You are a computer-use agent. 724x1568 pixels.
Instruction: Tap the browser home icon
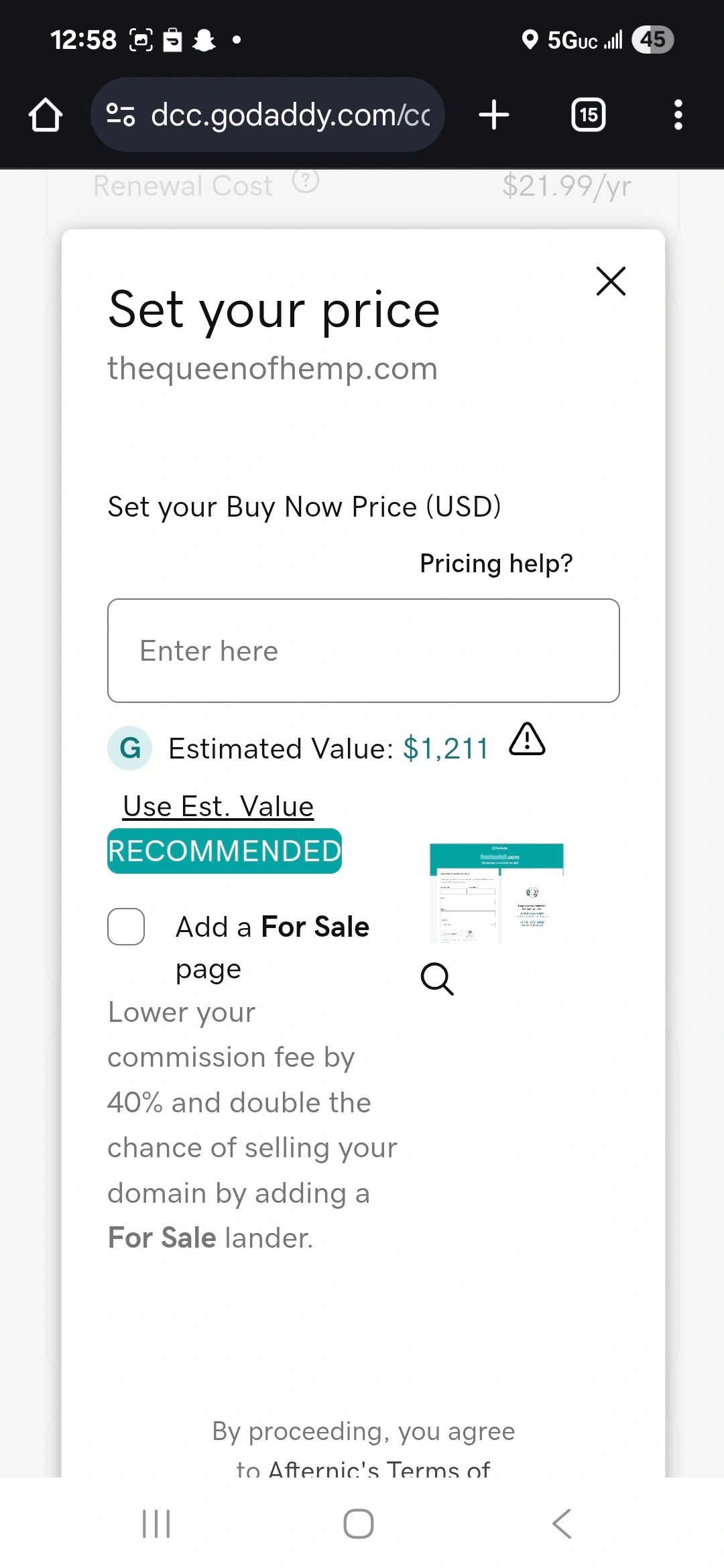(46, 115)
